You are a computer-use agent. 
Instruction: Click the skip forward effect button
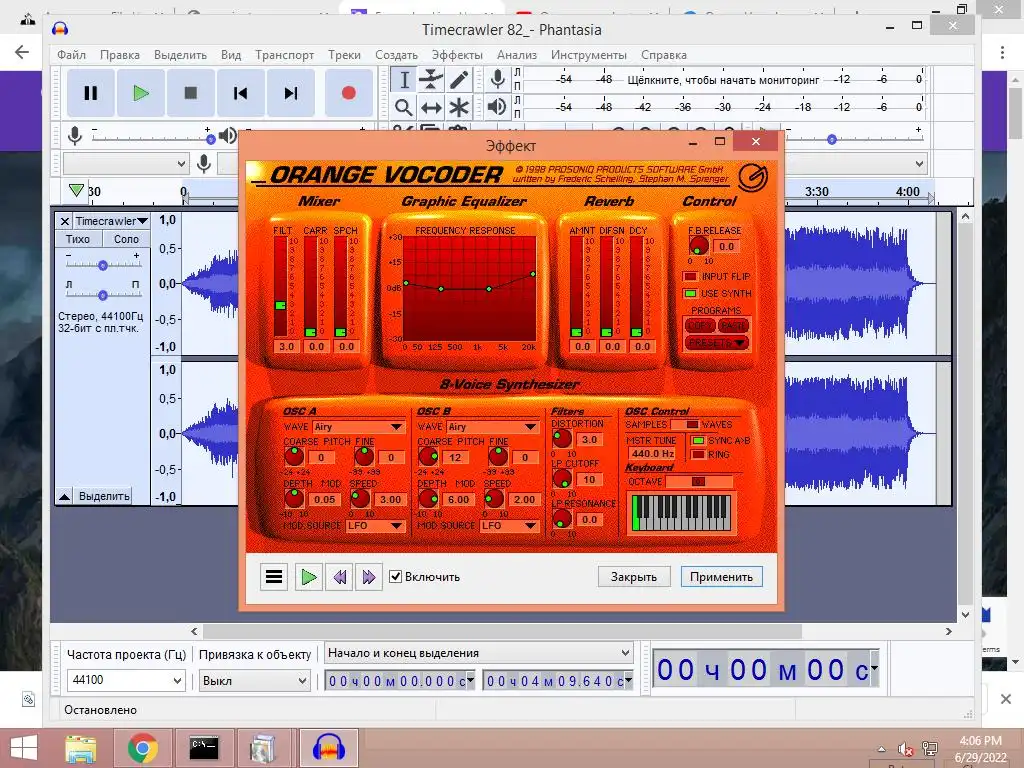click(369, 577)
